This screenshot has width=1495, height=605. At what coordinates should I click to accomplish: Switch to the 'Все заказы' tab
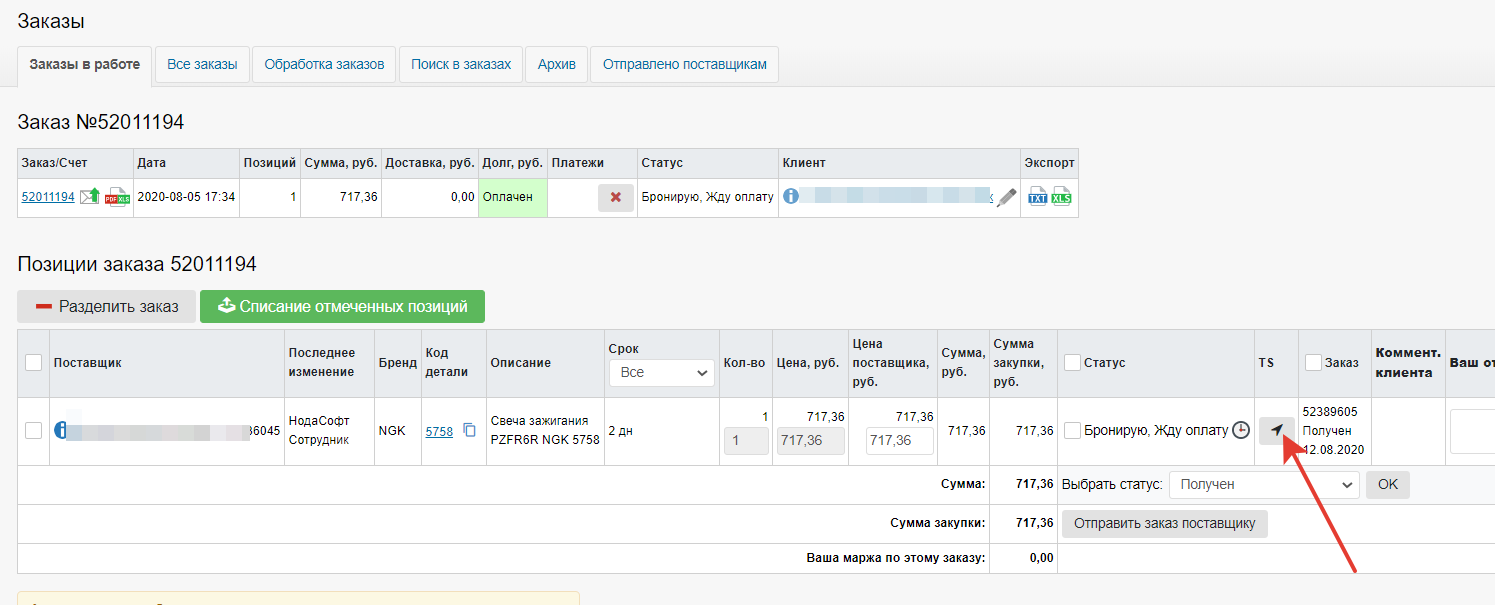coord(202,64)
